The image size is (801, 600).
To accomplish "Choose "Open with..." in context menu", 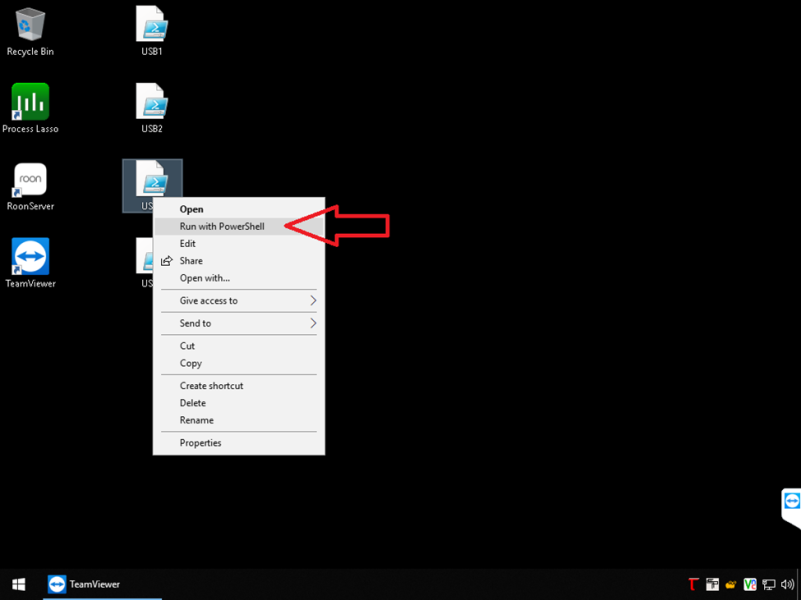I will pyautogui.click(x=204, y=278).
